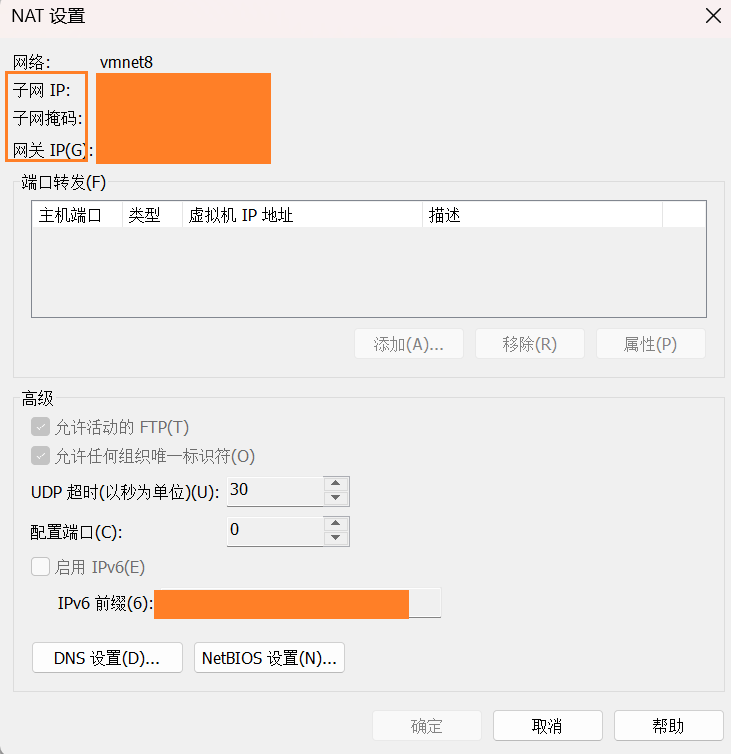
Task: Click 添加 port forwarding button
Action: pos(409,344)
